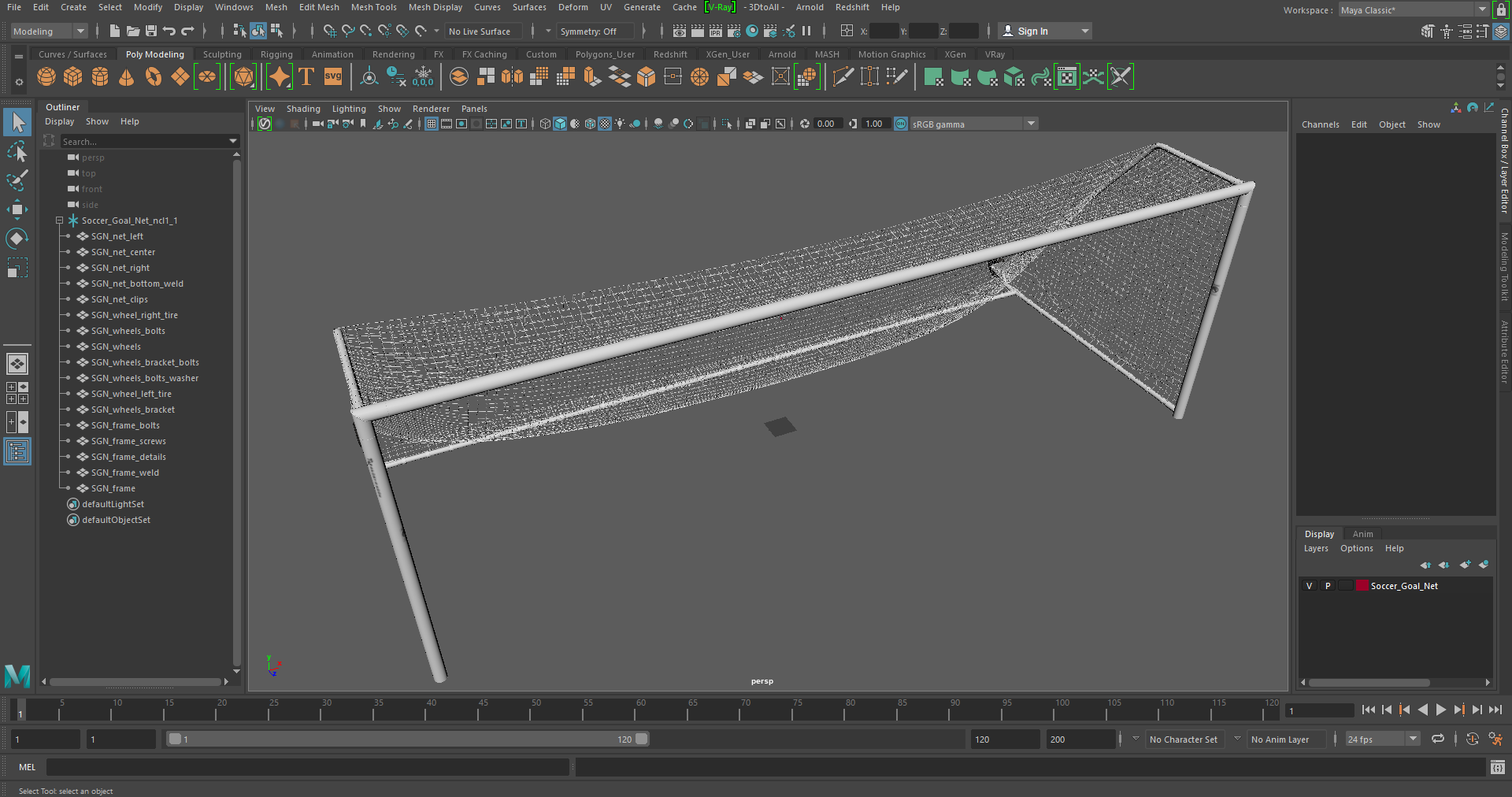Toggle playback P of Soccer_Goal_Net layer
The height and width of the screenshot is (797, 1512).
(x=1328, y=586)
